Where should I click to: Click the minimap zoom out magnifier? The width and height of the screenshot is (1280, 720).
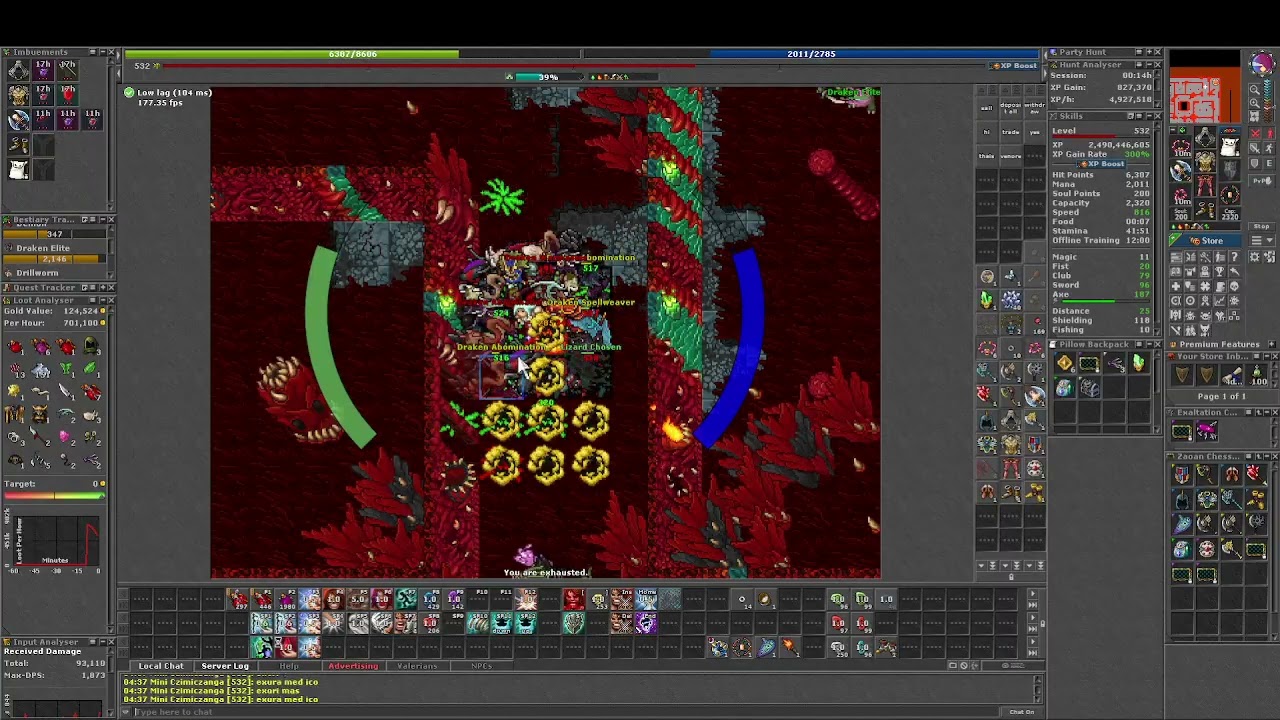tap(1255, 89)
